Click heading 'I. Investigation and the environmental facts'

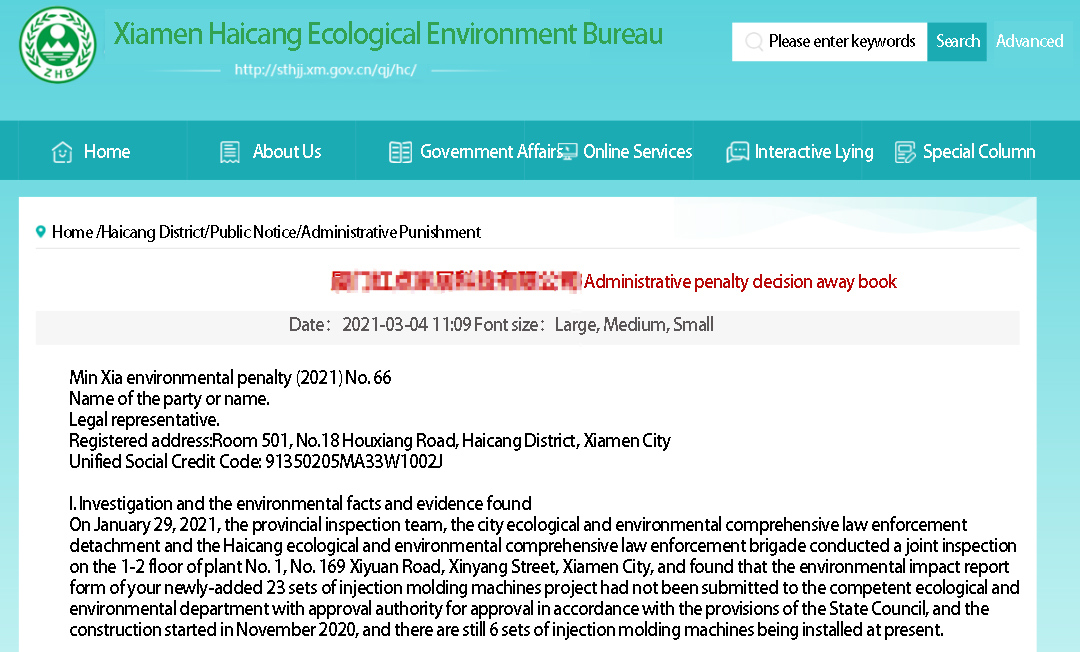pos(300,503)
